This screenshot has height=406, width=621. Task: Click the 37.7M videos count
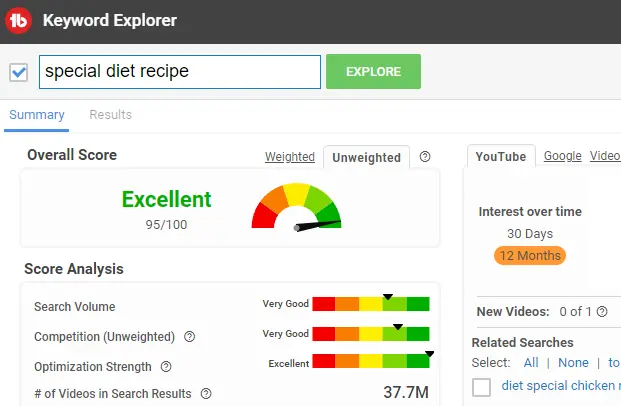tap(406, 393)
